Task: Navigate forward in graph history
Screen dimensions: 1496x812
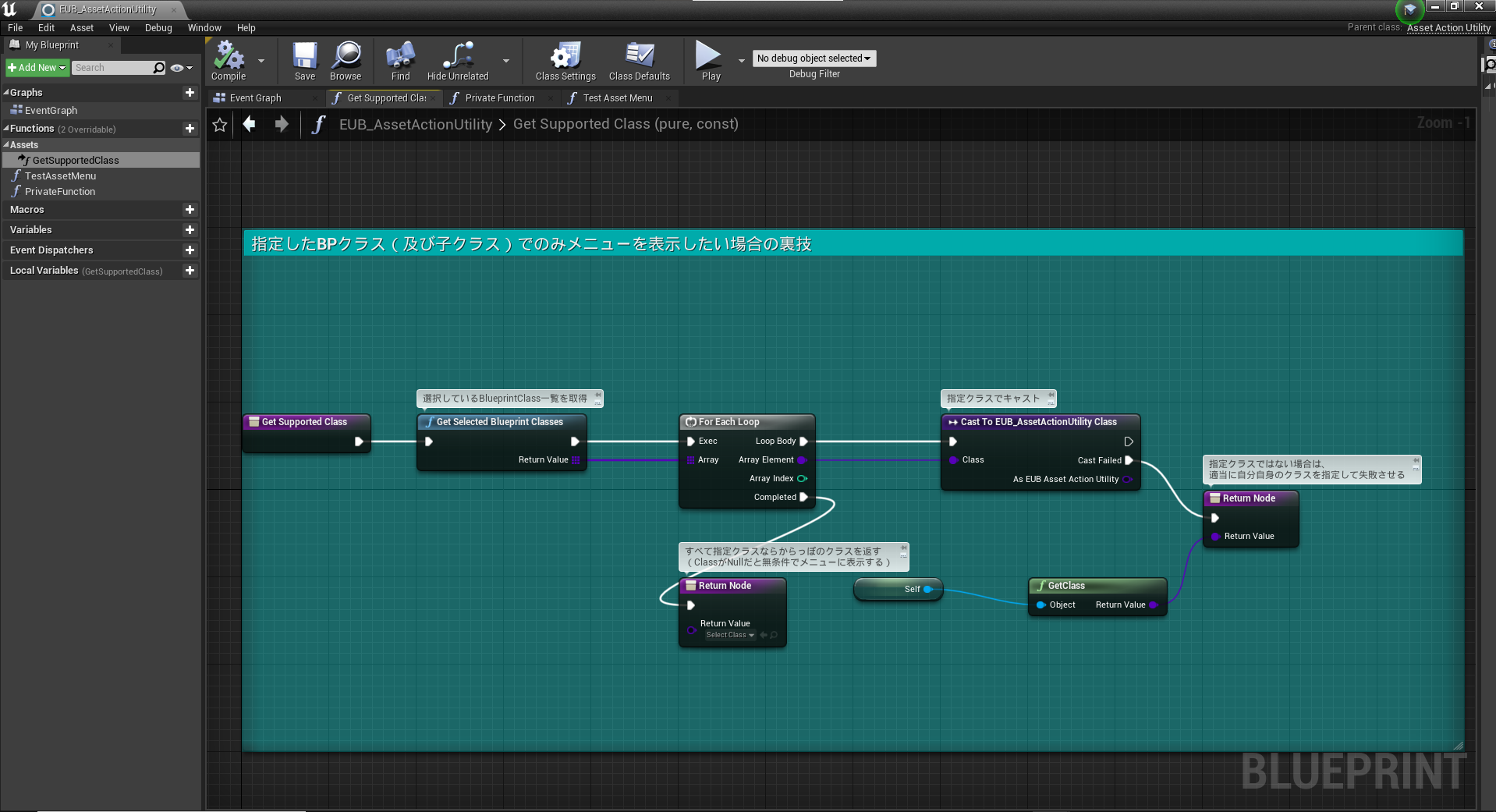Action: coord(282,124)
